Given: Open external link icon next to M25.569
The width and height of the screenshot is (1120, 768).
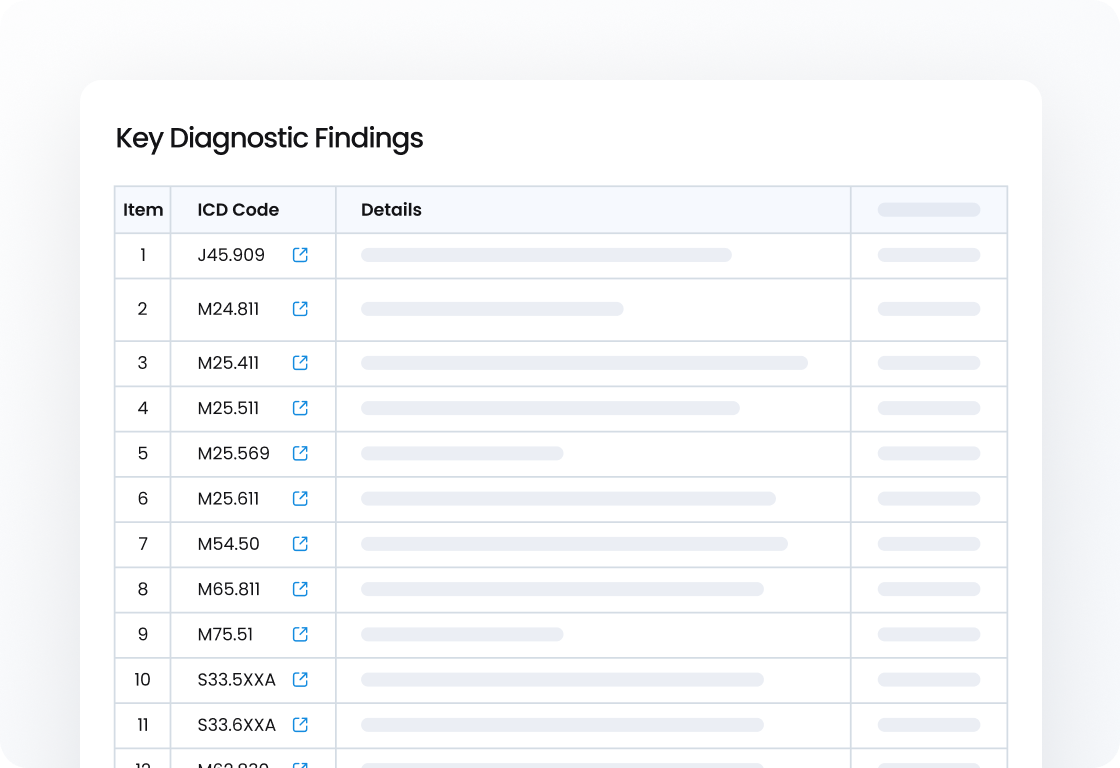Looking at the screenshot, I should pyautogui.click(x=300, y=453).
